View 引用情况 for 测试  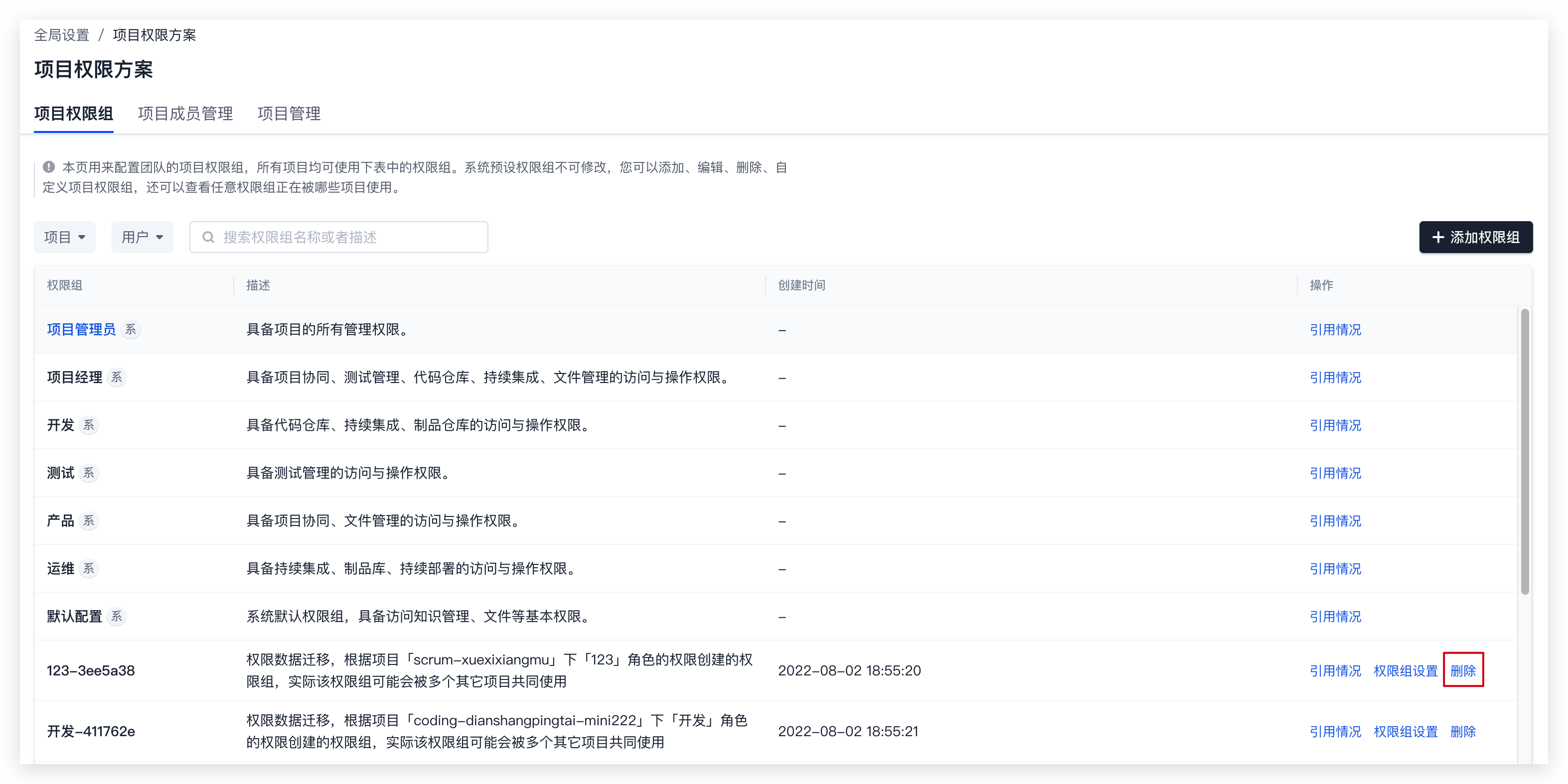point(1335,473)
